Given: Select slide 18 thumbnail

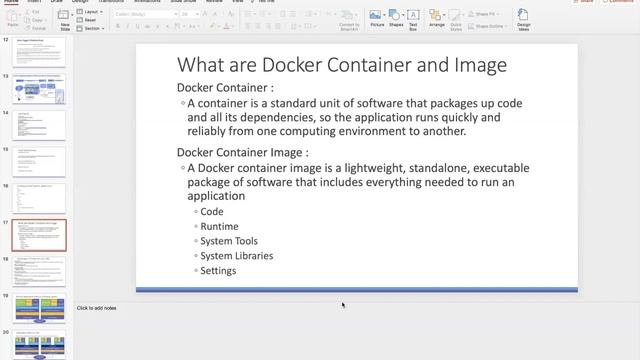Looking at the screenshot, I should [39, 272].
